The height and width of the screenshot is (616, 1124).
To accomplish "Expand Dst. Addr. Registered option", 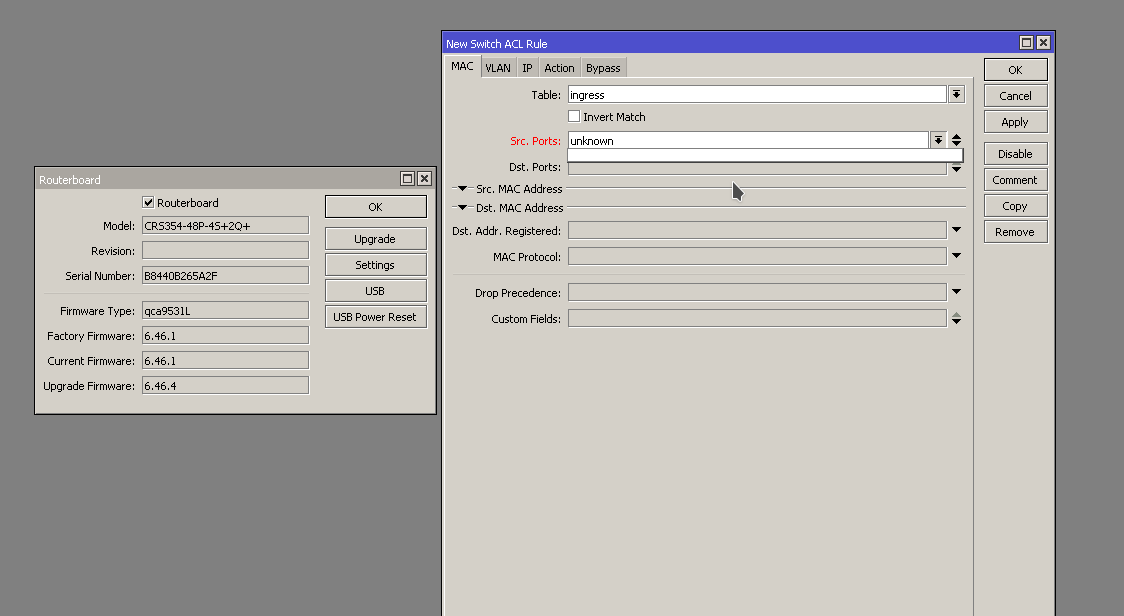I will point(956,230).
